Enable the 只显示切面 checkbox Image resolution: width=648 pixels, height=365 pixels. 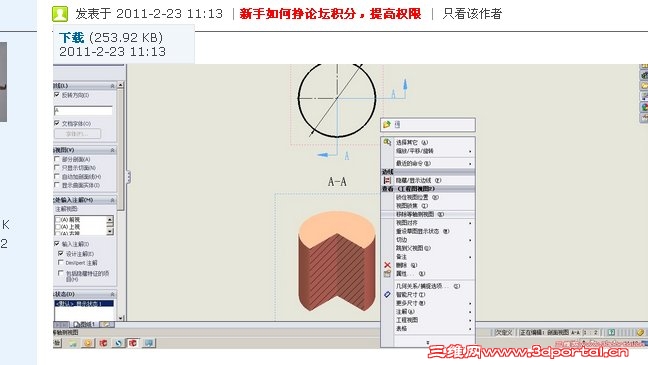[57, 167]
